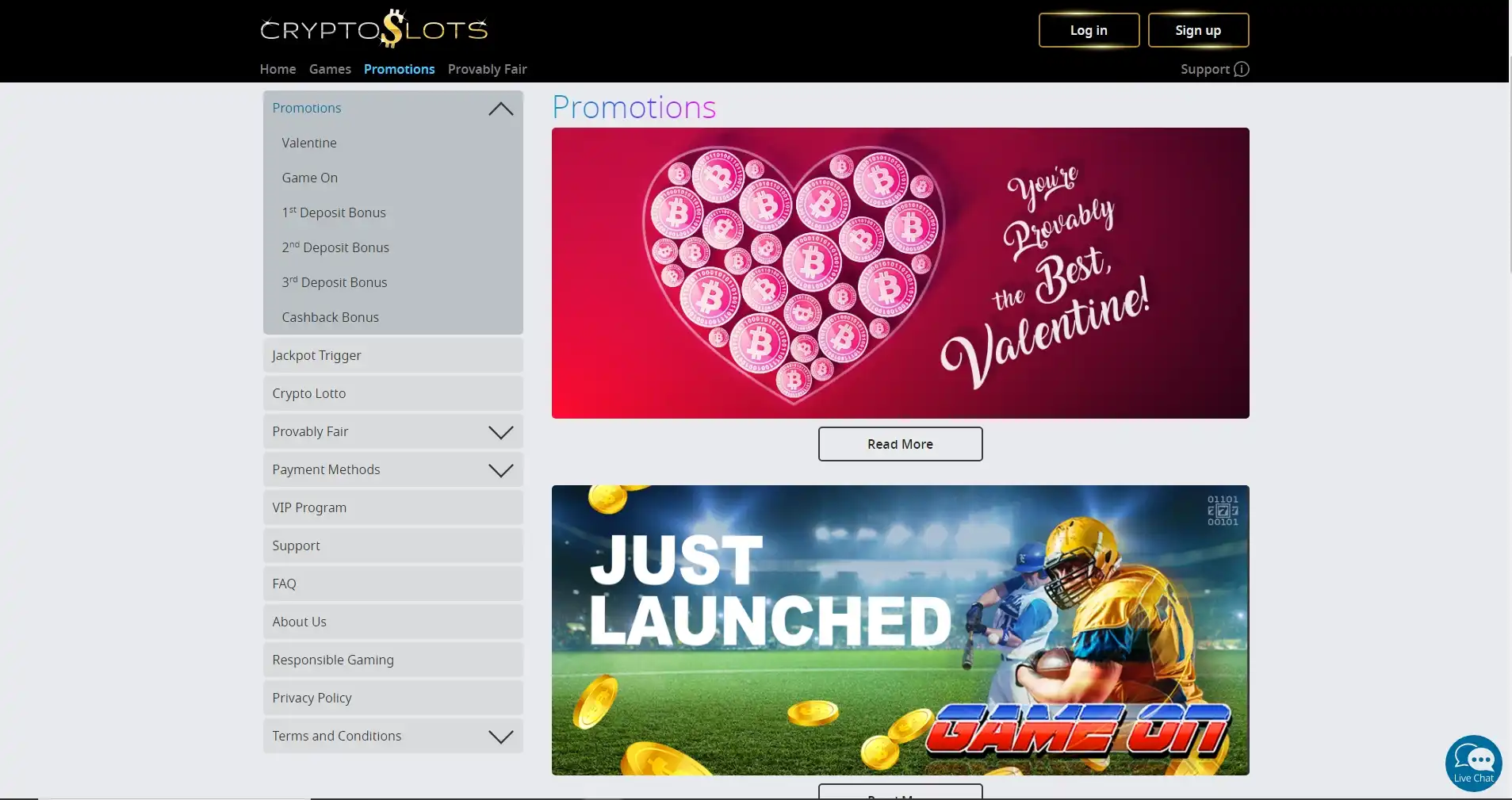Open Provably Fair in top navigation
The image size is (1512, 800).
click(487, 69)
